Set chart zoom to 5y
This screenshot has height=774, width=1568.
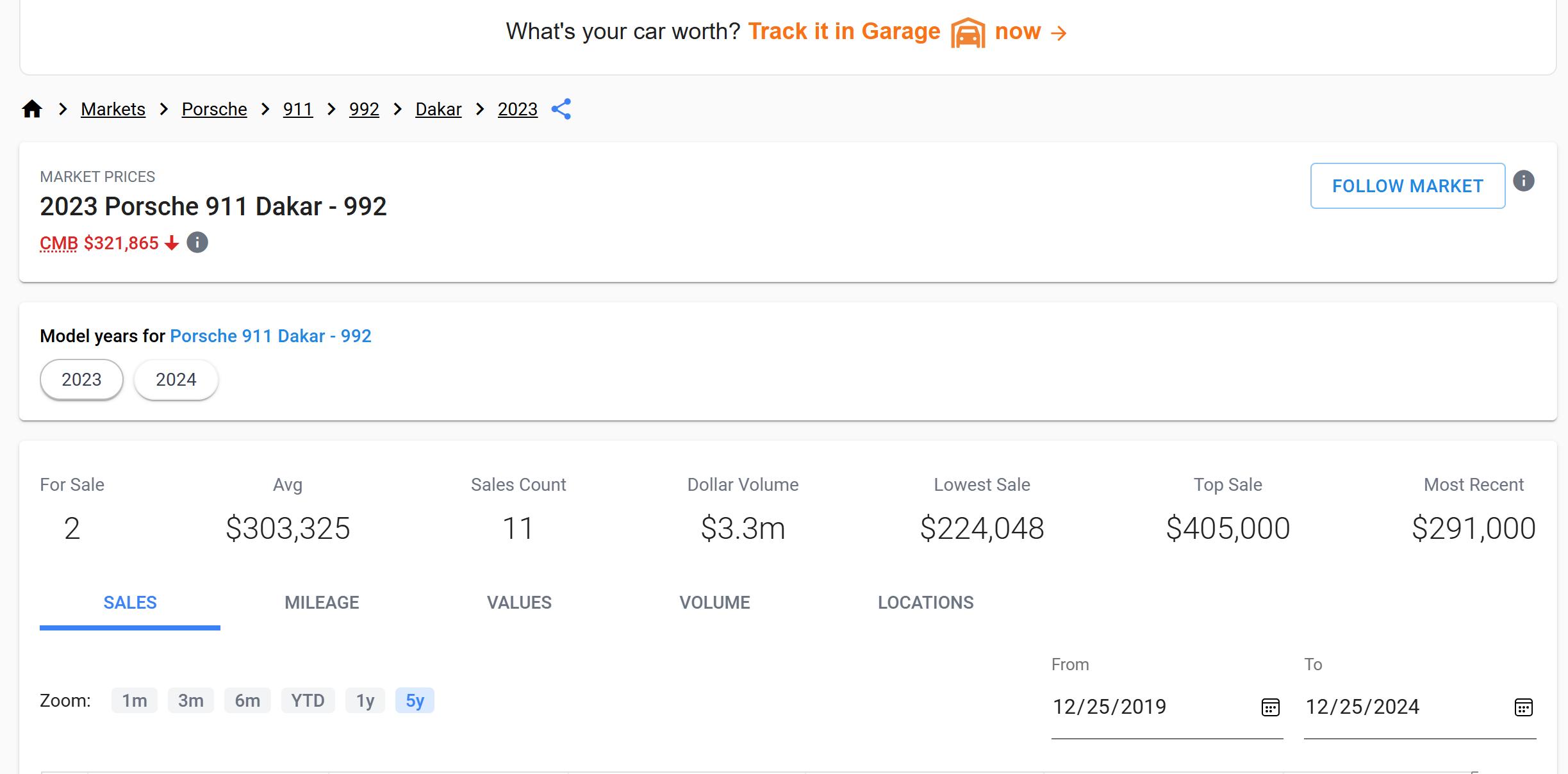coord(415,700)
